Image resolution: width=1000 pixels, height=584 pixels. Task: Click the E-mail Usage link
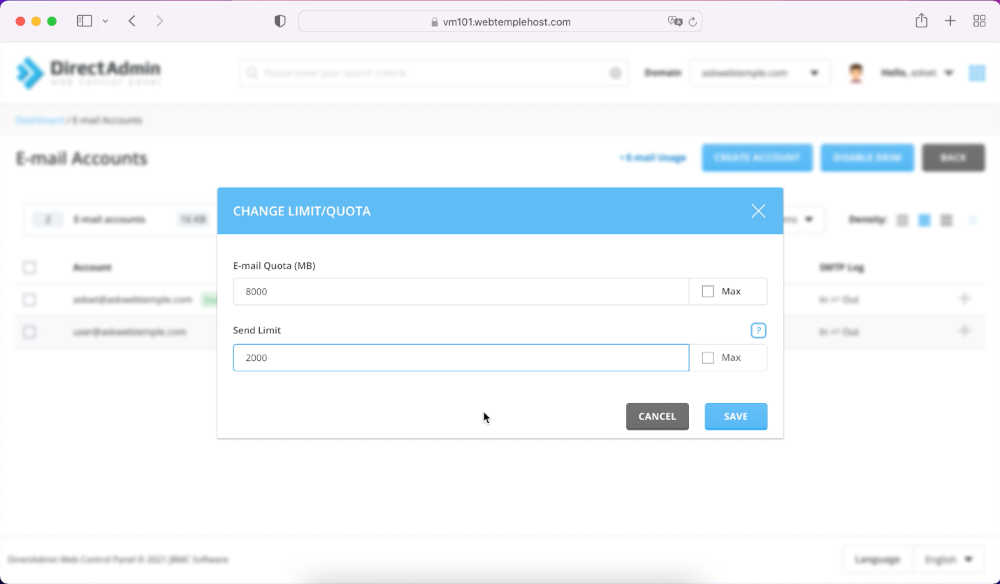pyautogui.click(x=652, y=157)
